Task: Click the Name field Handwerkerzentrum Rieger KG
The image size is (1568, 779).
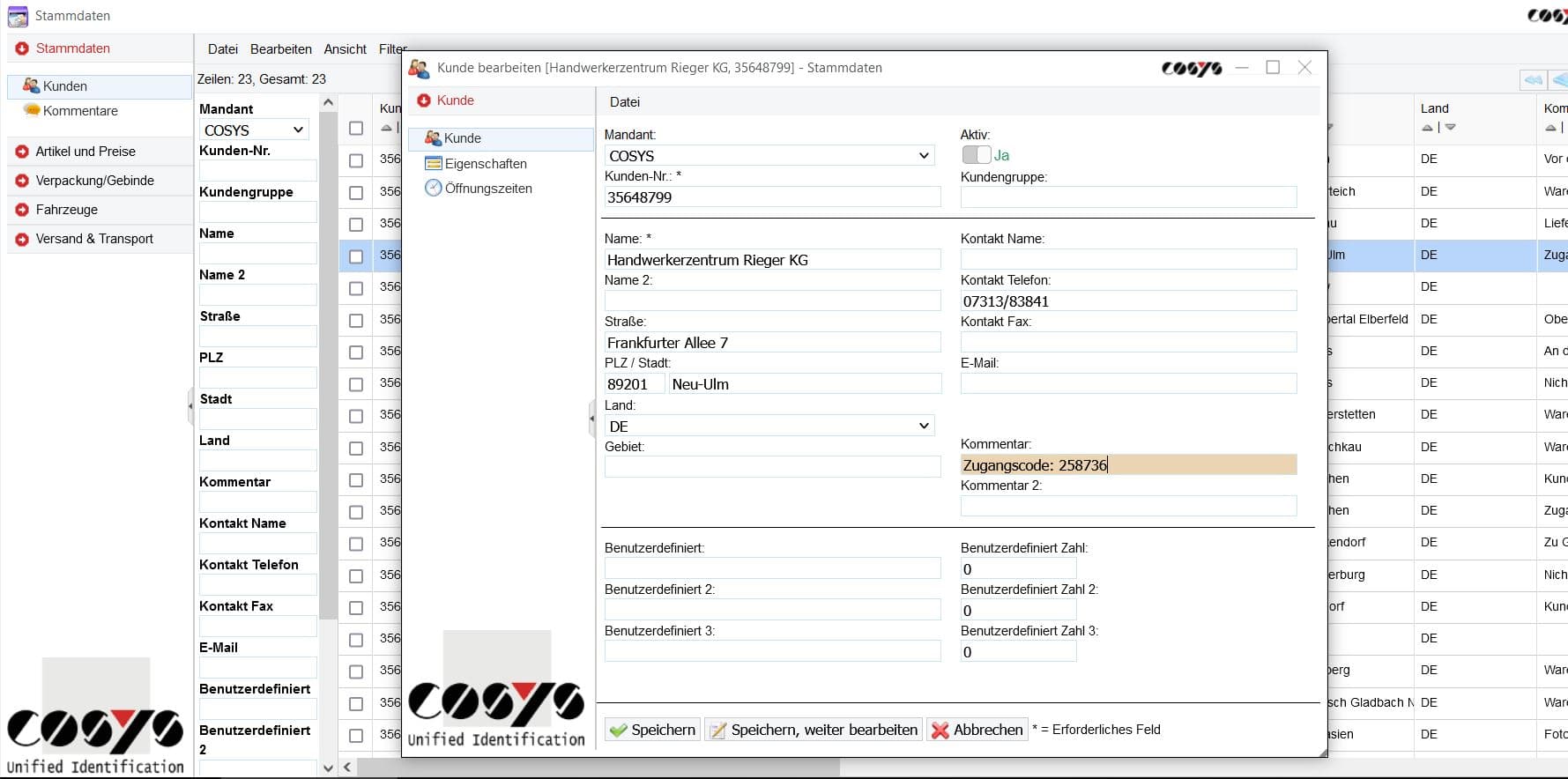Action: 772,260
